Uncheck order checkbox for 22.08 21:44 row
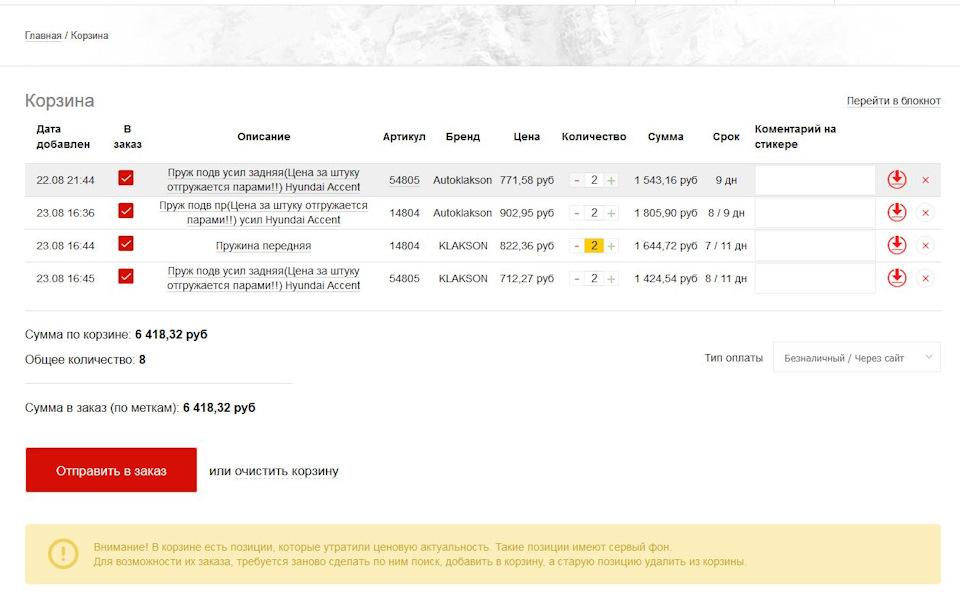960x595 pixels. pyautogui.click(x=126, y=178)
